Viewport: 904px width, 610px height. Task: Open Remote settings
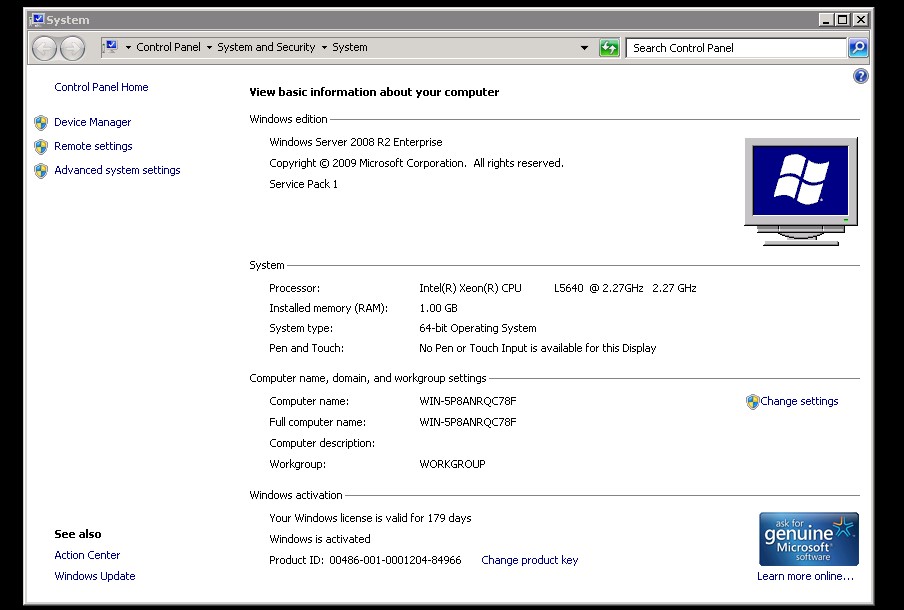pyautogui.click(x=93, y=146)
